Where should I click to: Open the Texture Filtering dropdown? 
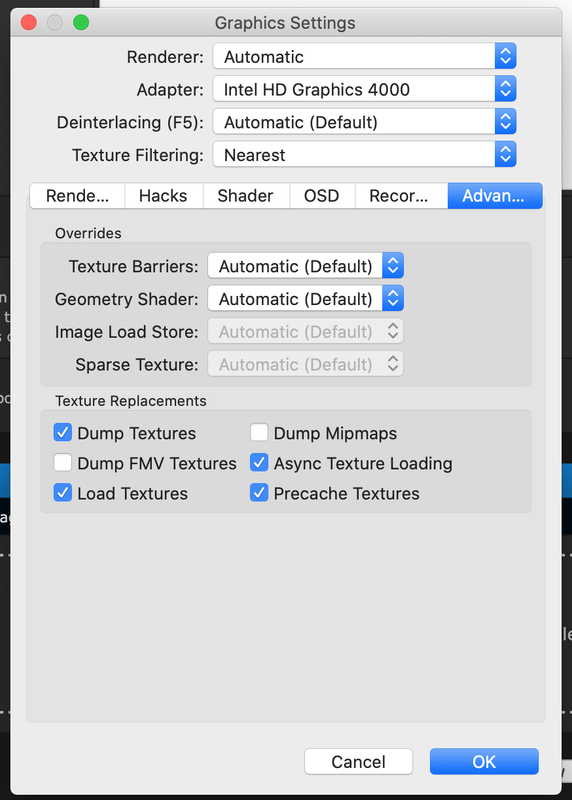point(364,154)
